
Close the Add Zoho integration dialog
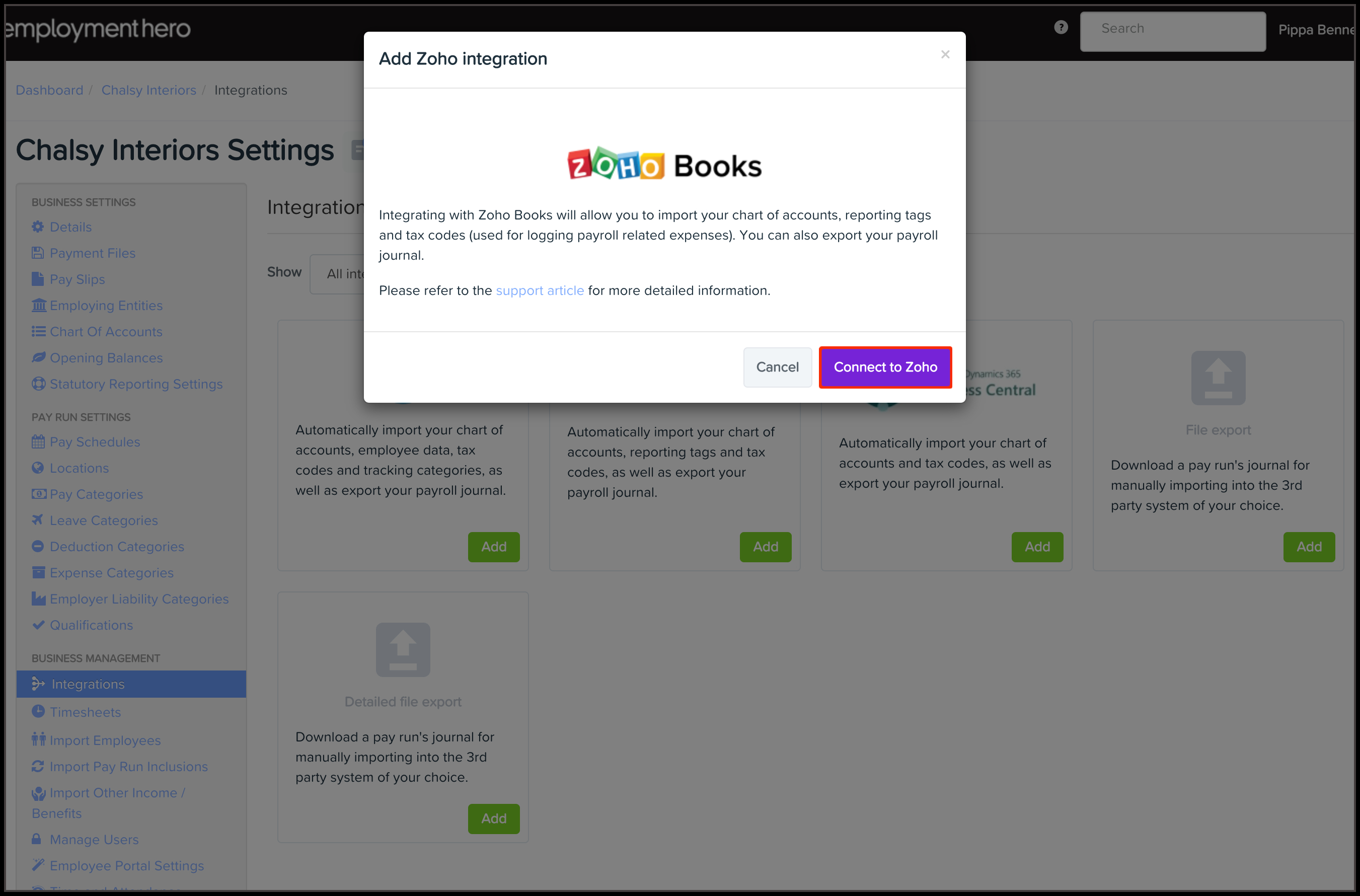[945, 54]
